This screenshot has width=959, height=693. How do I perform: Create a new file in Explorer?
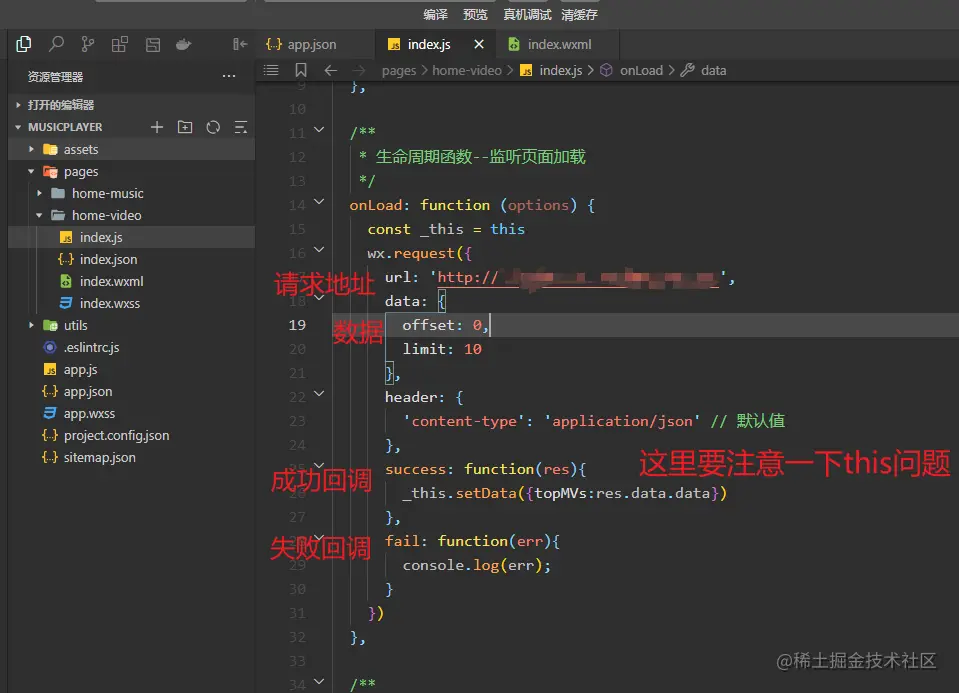click(156, 127)
